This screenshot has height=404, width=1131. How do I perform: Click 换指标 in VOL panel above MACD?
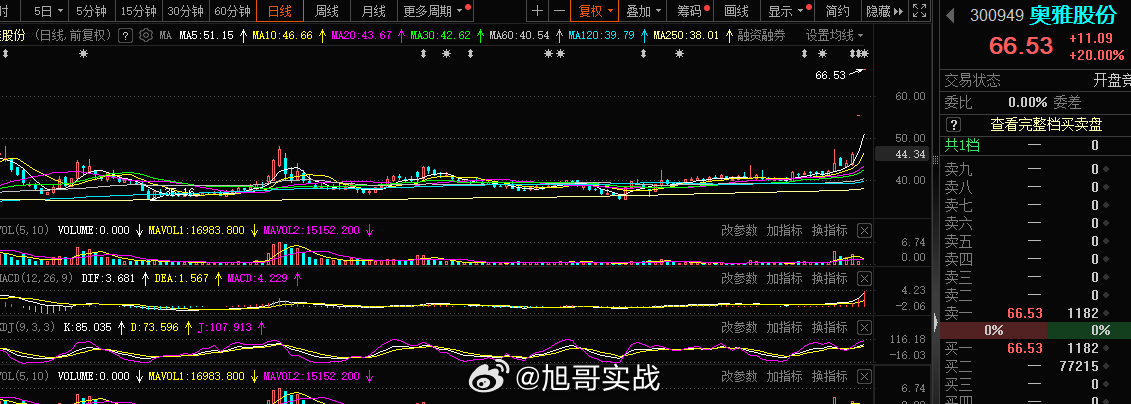tap(829, 231)
